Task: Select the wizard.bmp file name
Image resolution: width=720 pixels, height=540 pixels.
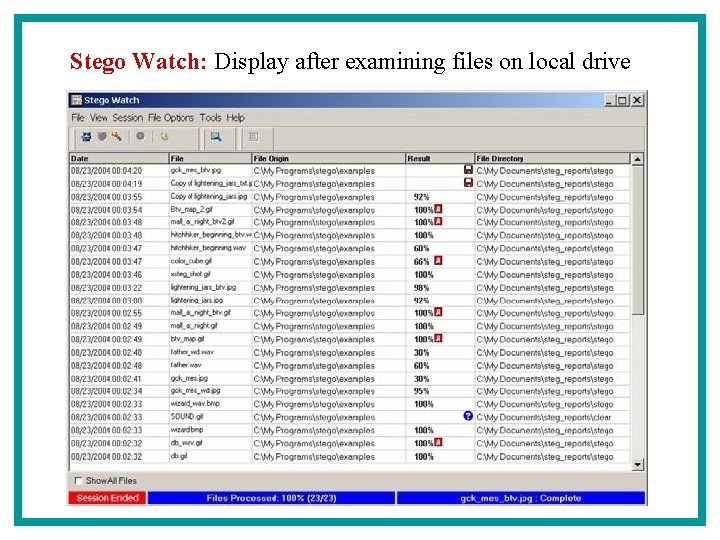Action: pos(187,430)
